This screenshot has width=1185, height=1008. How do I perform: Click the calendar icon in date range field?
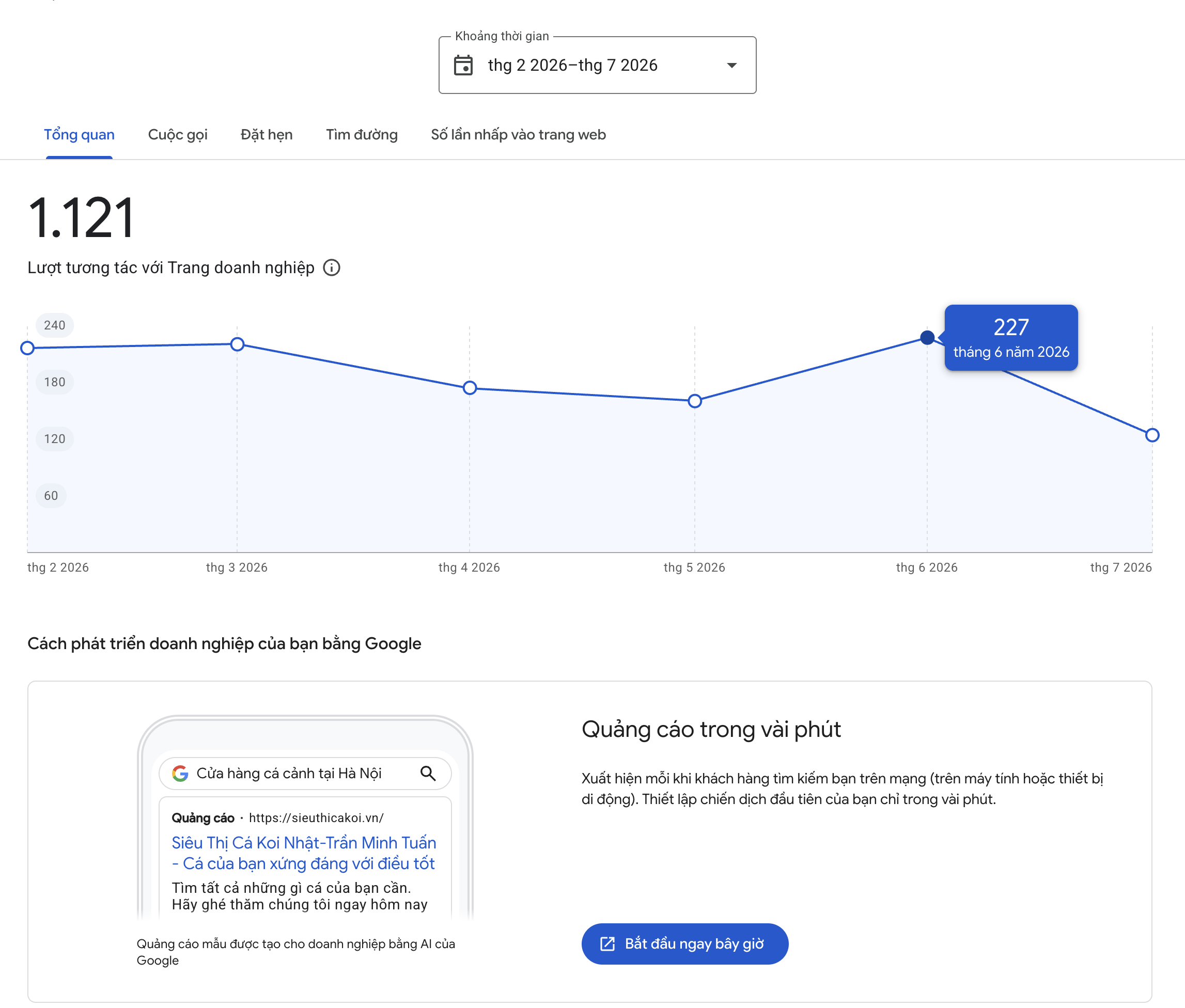463,65
